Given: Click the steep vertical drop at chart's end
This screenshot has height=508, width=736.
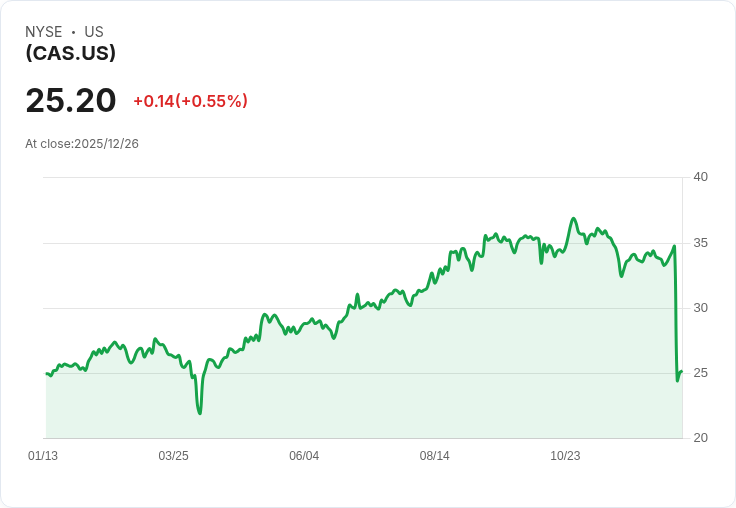Looking at the screenshot, I should click(676, 310).
